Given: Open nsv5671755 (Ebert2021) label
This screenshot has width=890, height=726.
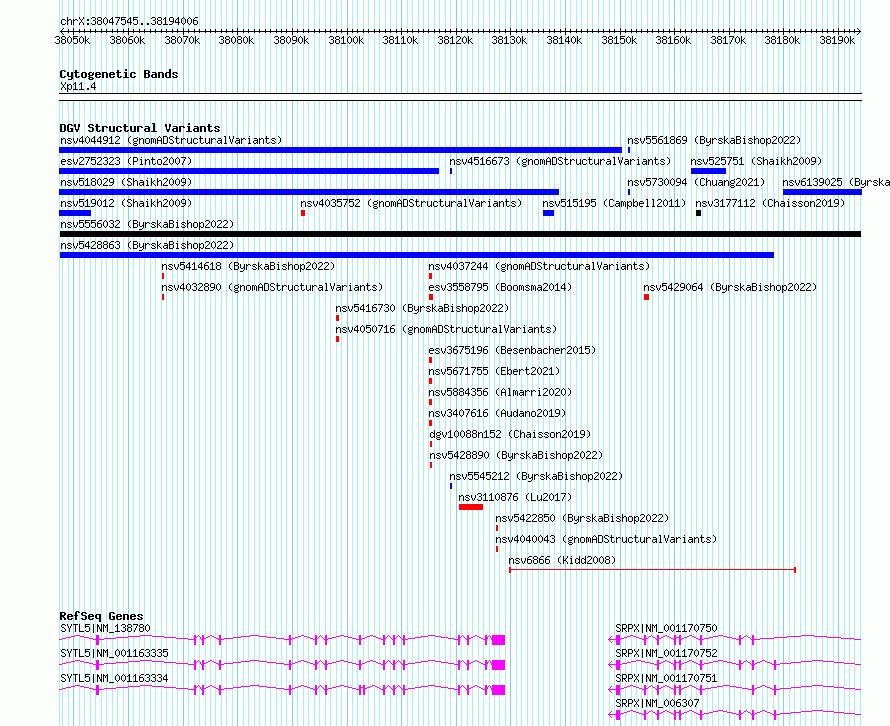Looking at the screenshot, I should click(494, 371).
